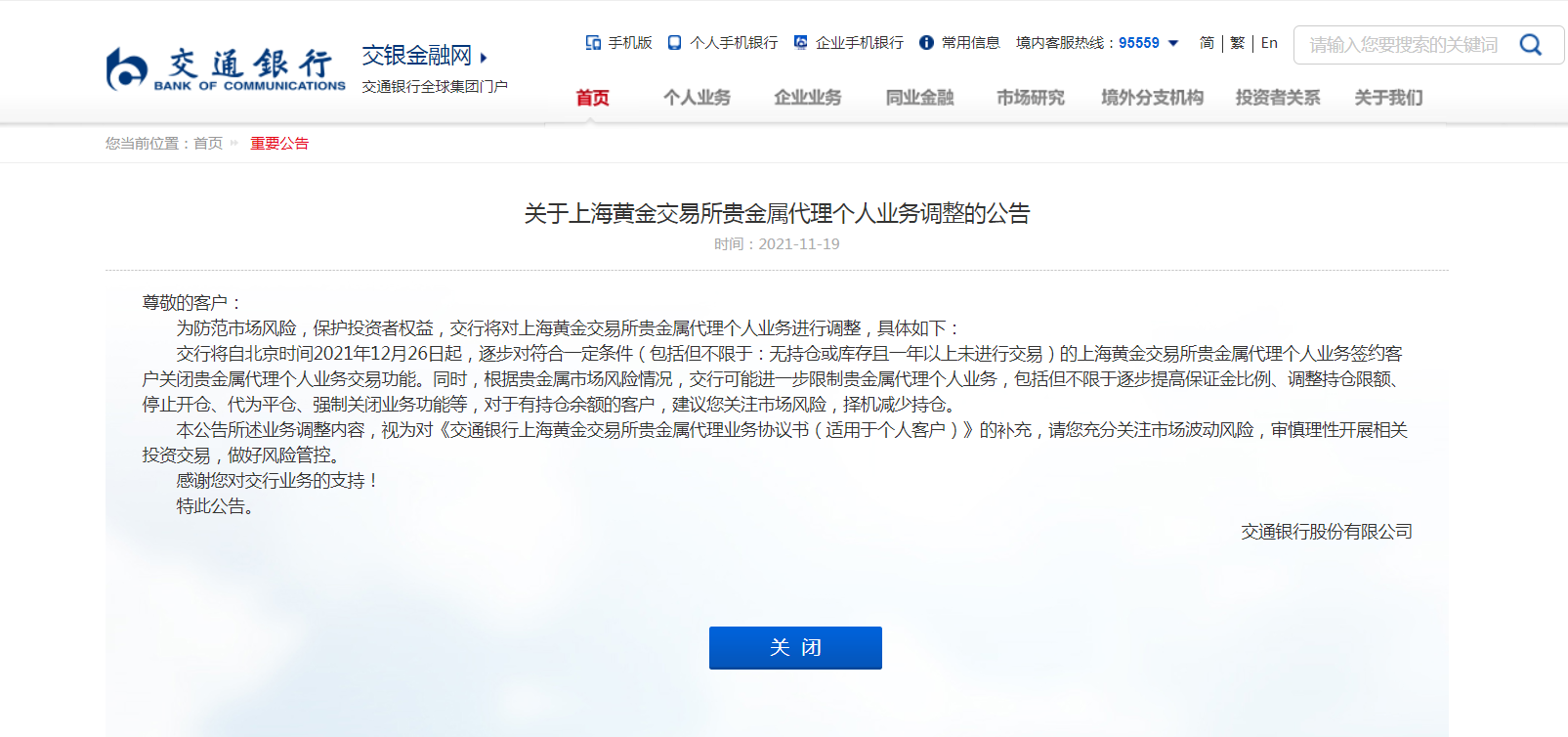Click the 常用信息 info icon

pyautogui.click(x=926, y=43)
